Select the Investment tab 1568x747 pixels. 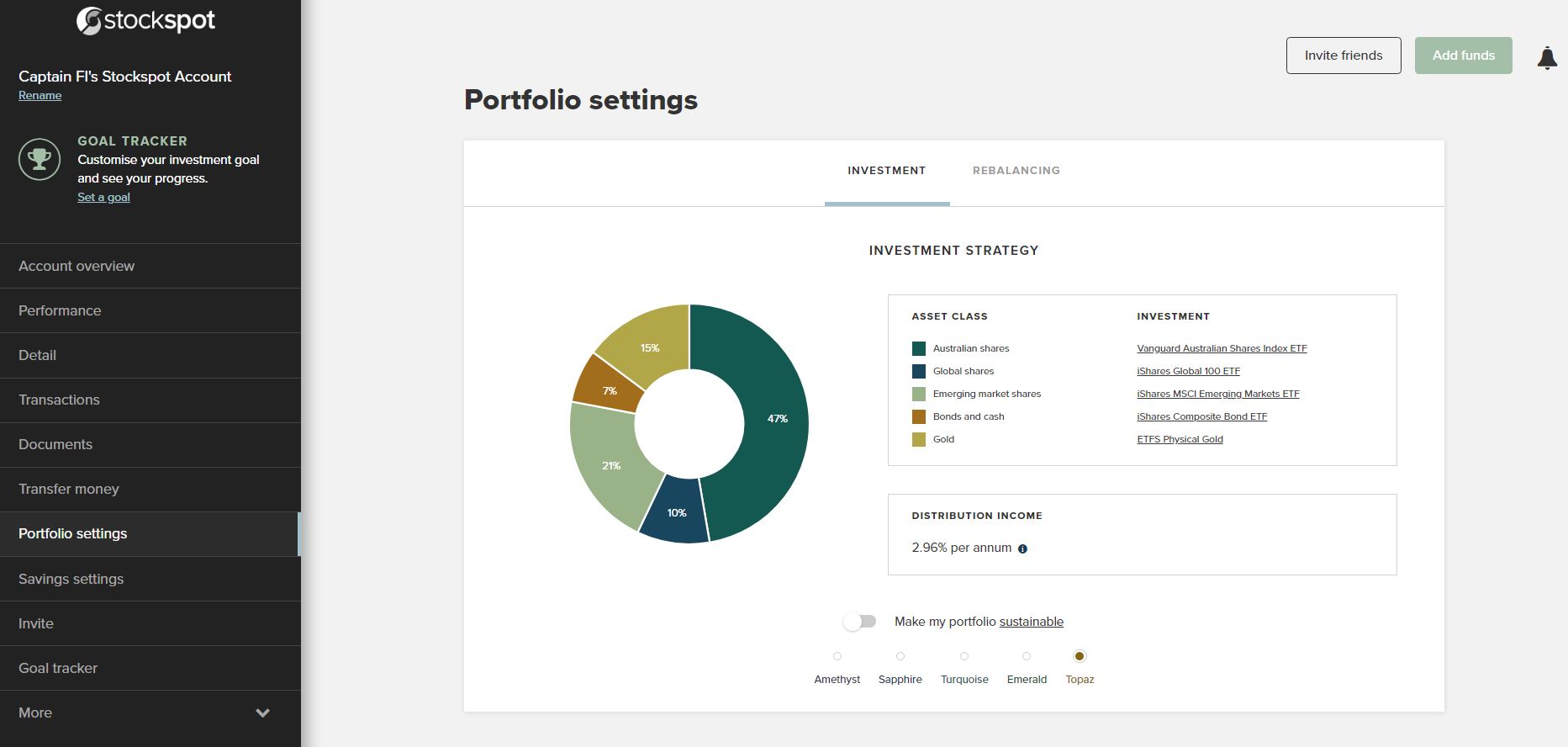[x=887, y=170]
